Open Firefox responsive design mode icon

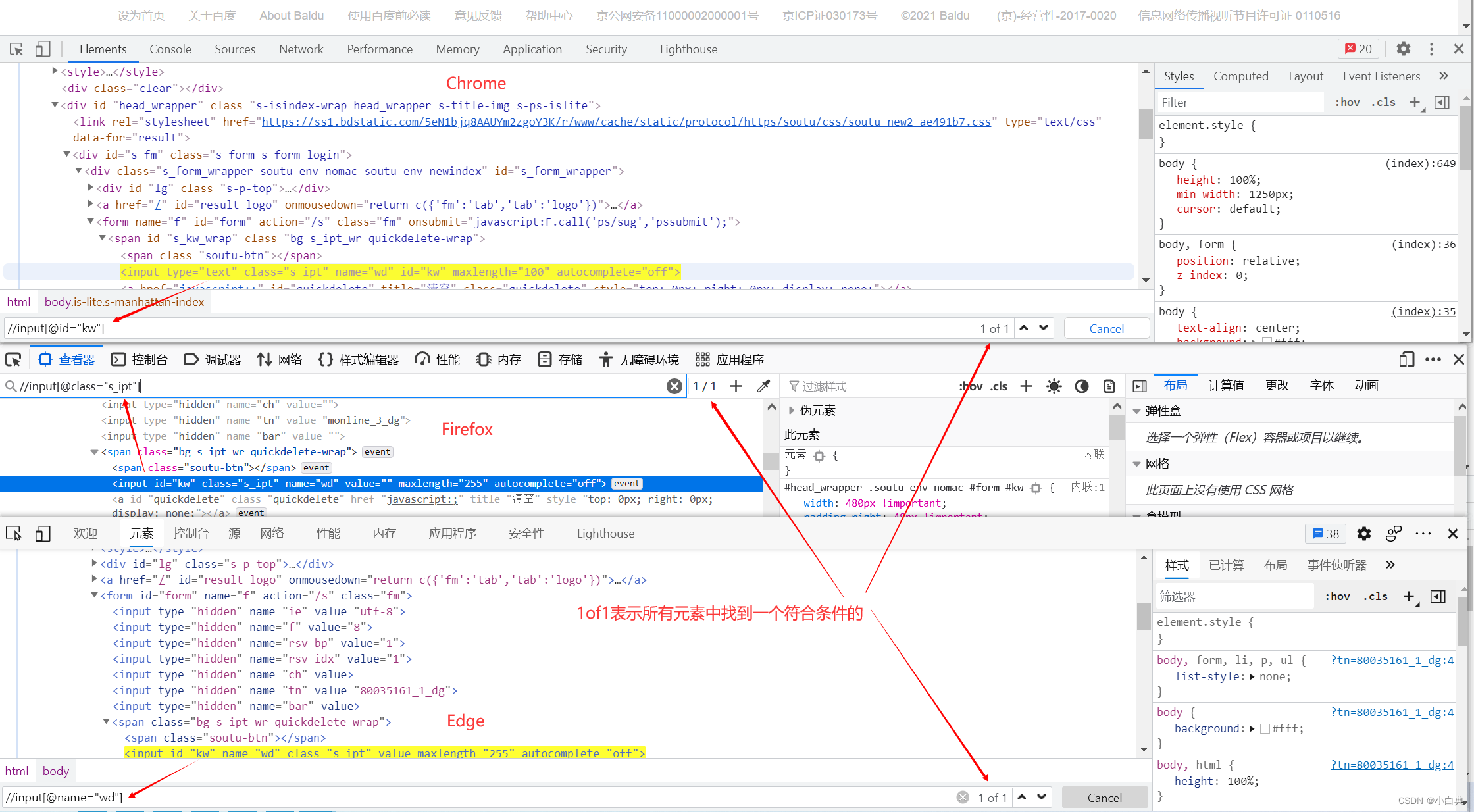coord(1406,359)
